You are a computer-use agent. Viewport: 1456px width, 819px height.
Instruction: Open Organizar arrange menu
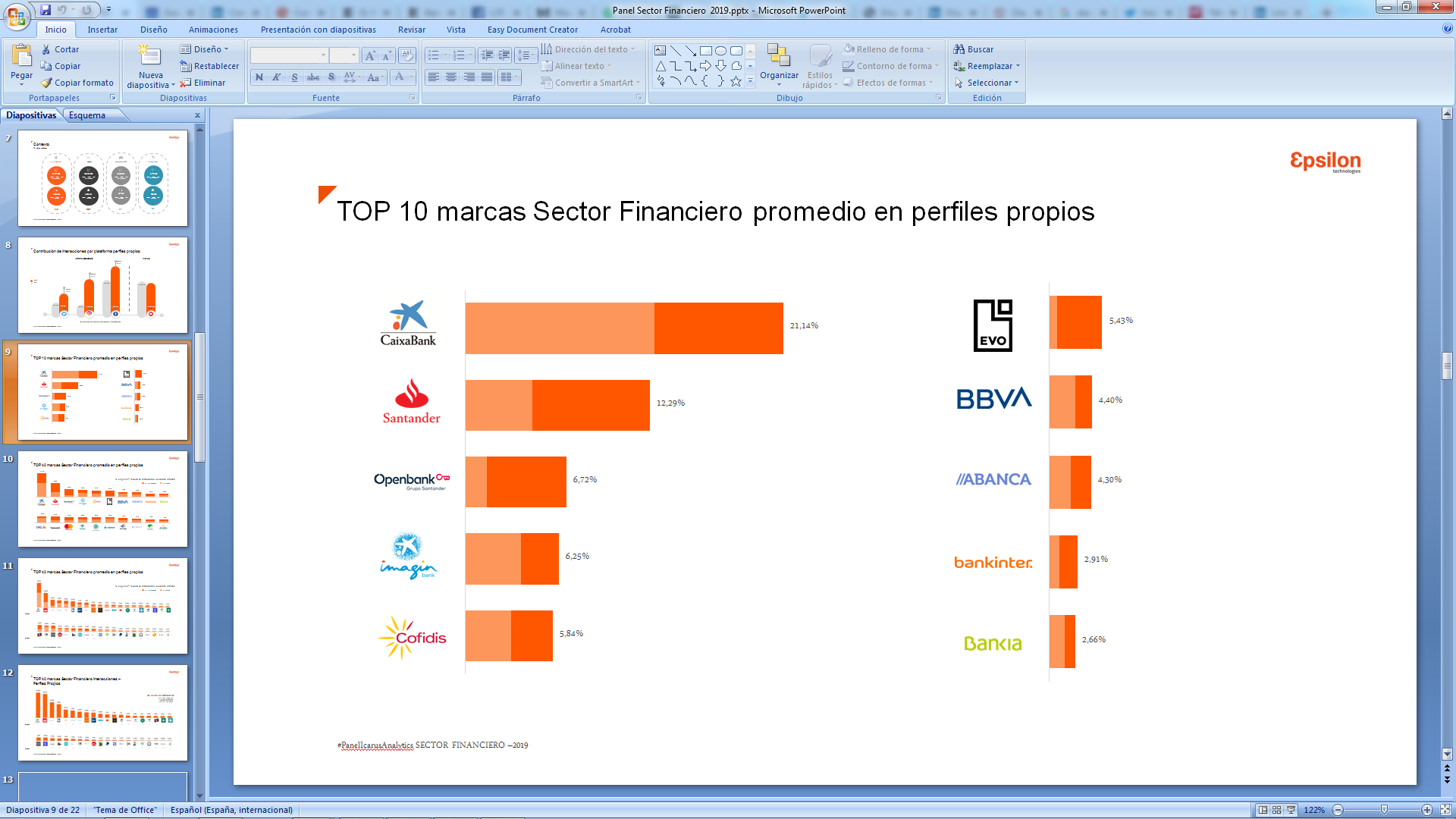[x=779, y=64]
